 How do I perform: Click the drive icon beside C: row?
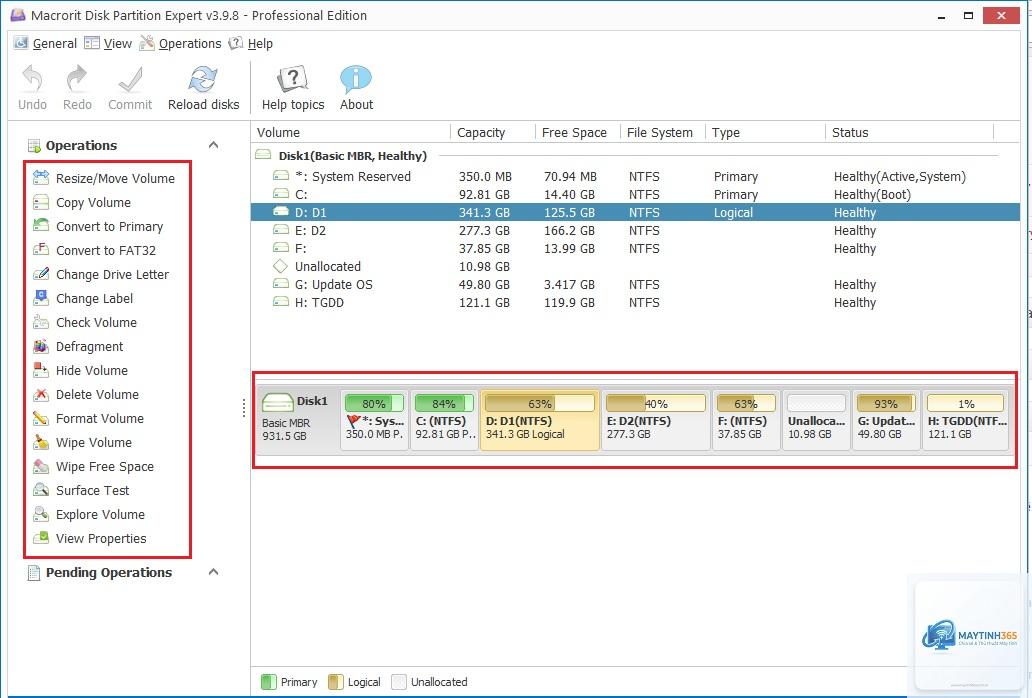[281, 194]
